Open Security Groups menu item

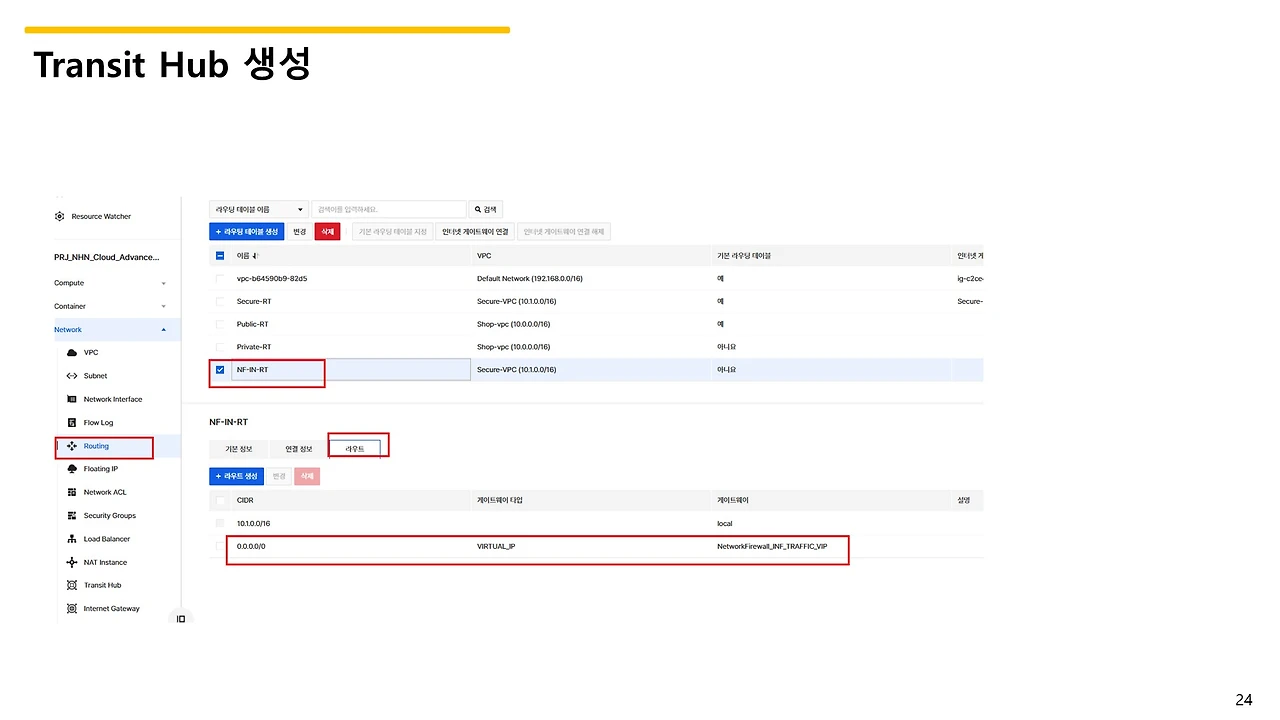coord(109,516)
